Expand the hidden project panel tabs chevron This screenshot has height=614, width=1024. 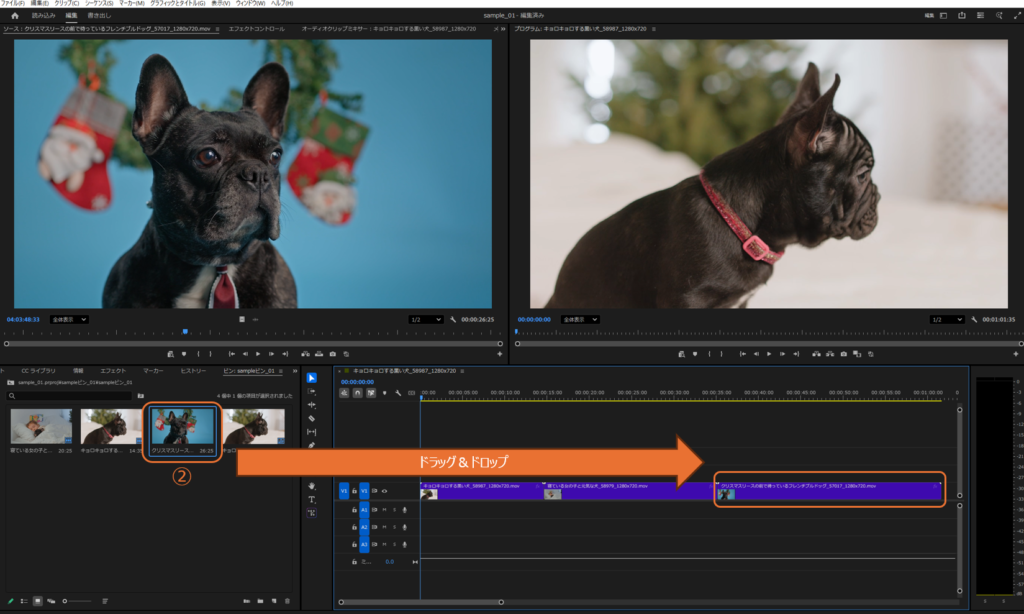click(x=294, y=371)
